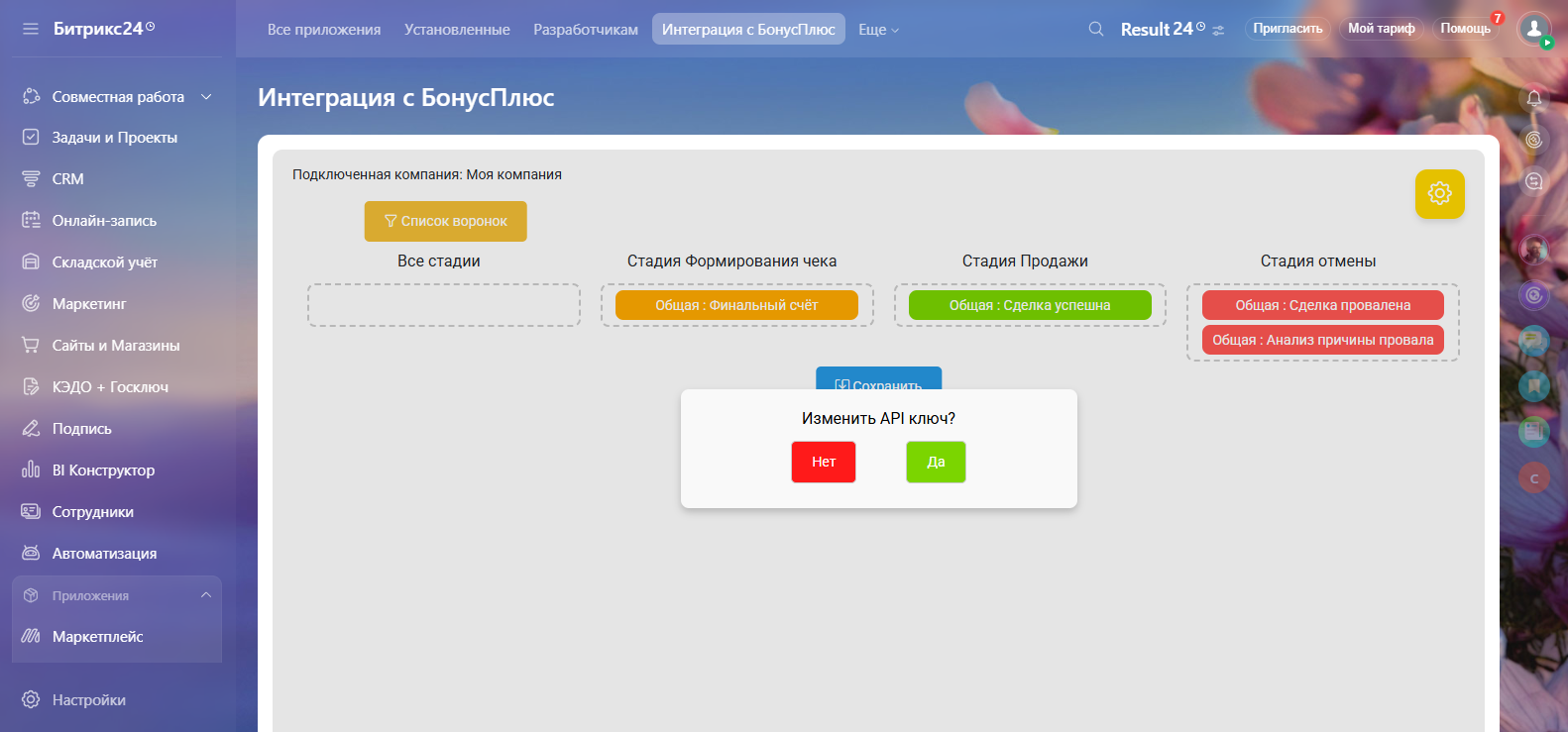Go to the CRM section
The height and width of the screenshot is (732, 1568).
67,179
